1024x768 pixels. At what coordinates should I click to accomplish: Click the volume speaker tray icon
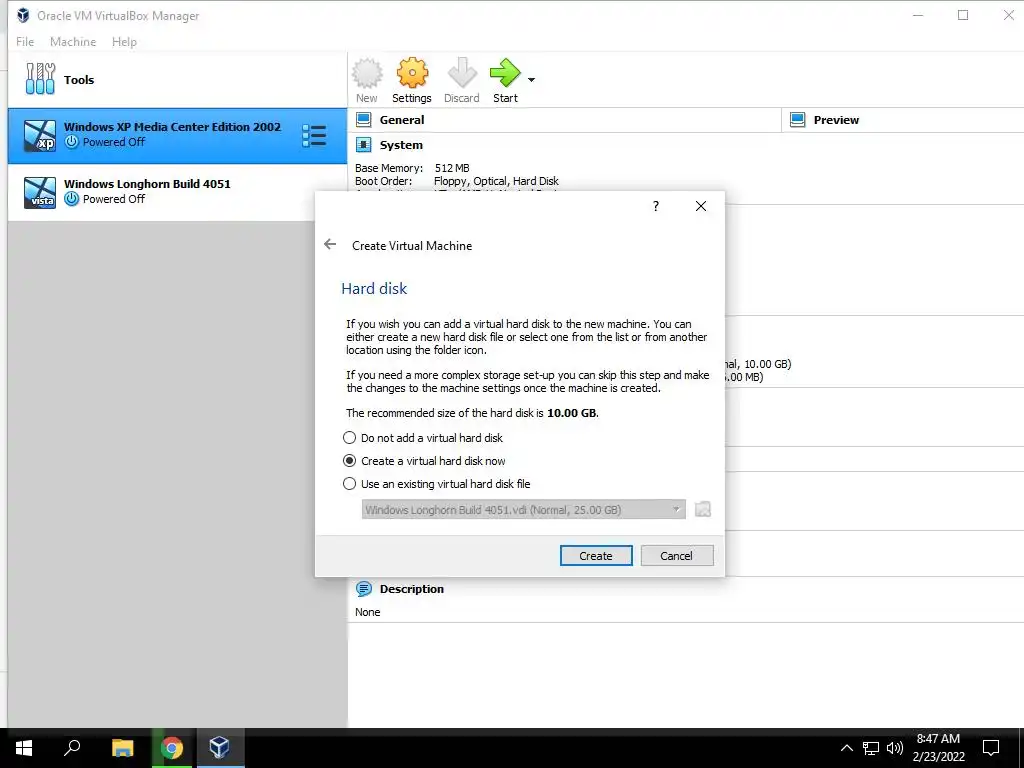tap(895, 748)
